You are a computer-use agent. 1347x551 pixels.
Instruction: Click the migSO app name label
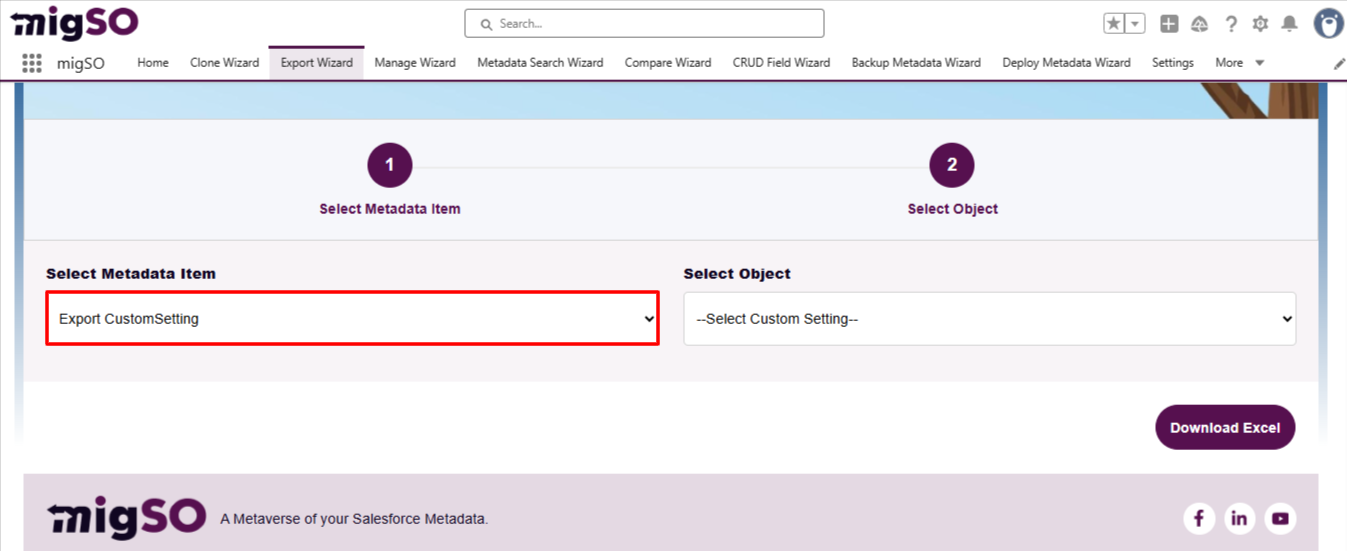(81, 63)
